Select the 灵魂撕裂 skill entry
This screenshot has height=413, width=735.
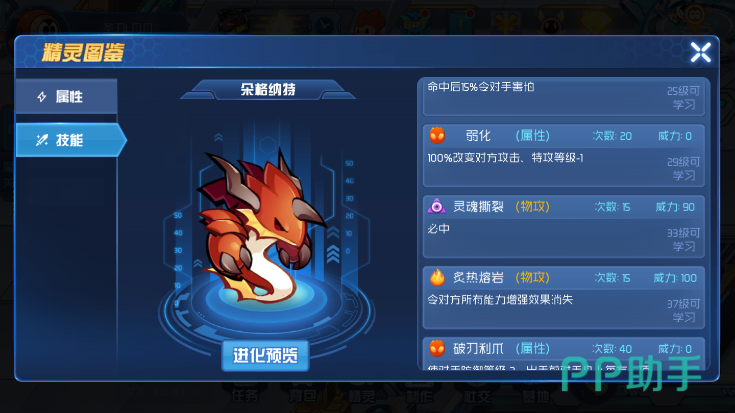563,226
